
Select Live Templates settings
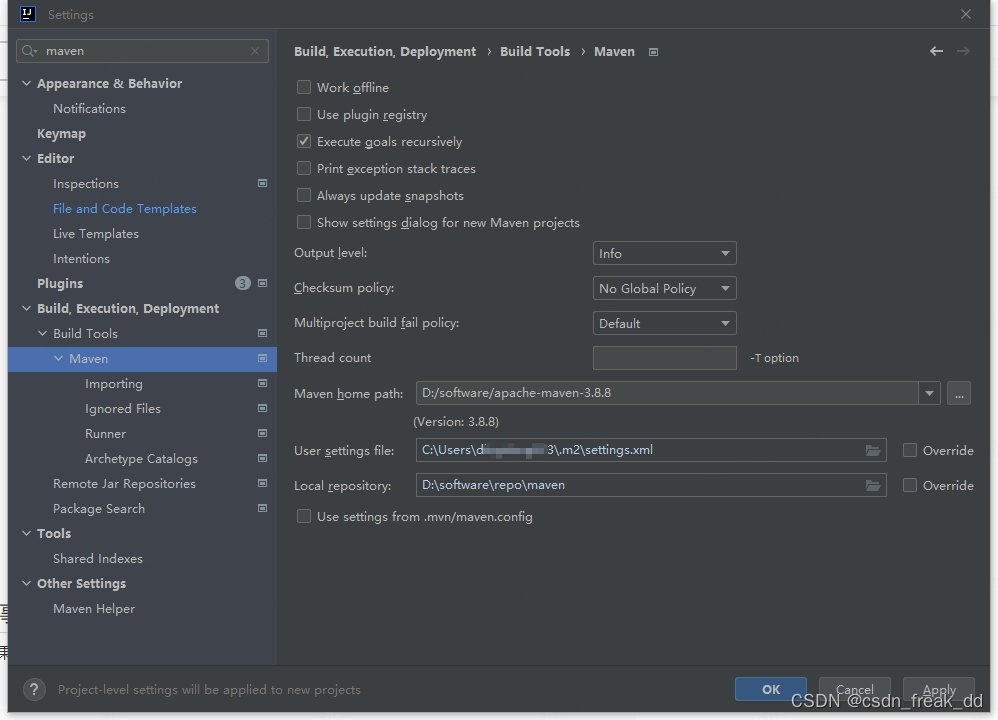click(x=95, y=234)
